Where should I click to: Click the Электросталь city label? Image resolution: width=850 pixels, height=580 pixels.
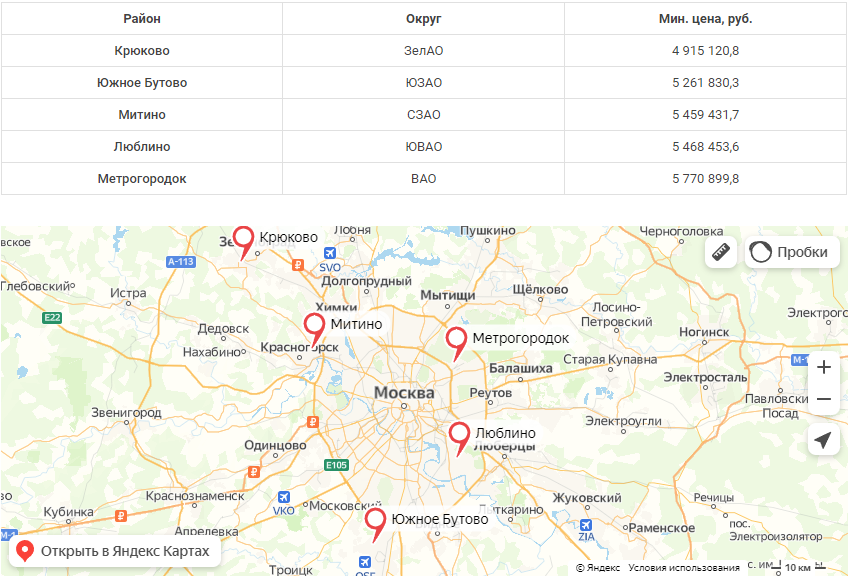point(705,377)
